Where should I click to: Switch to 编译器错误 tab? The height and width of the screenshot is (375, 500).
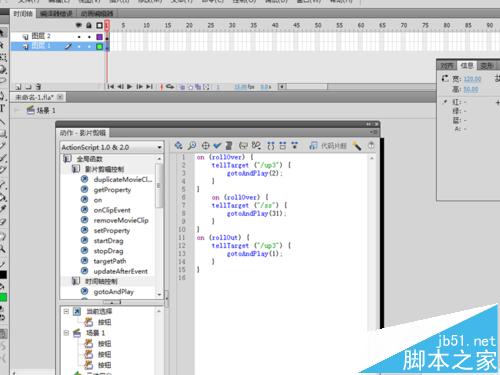(56, 14)
